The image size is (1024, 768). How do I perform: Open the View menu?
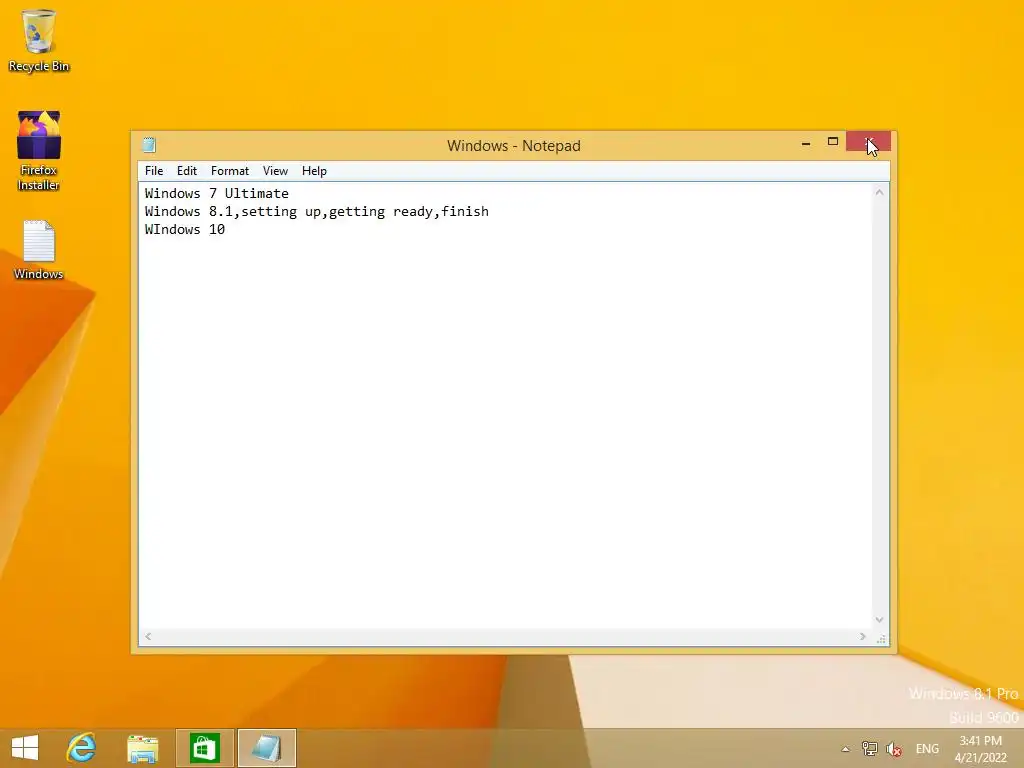pos(275,171)
